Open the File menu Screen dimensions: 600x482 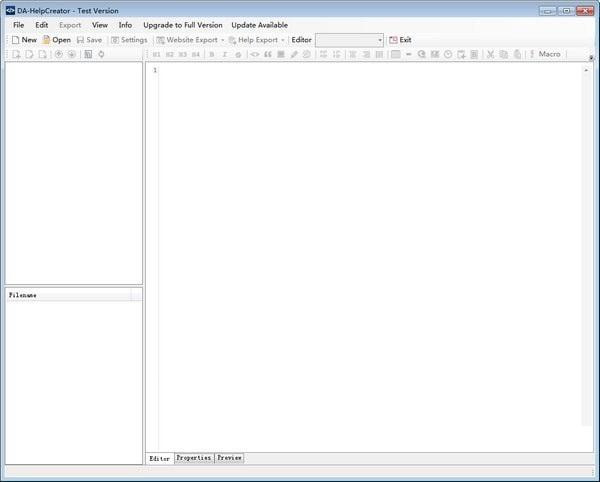click(18, 24)
